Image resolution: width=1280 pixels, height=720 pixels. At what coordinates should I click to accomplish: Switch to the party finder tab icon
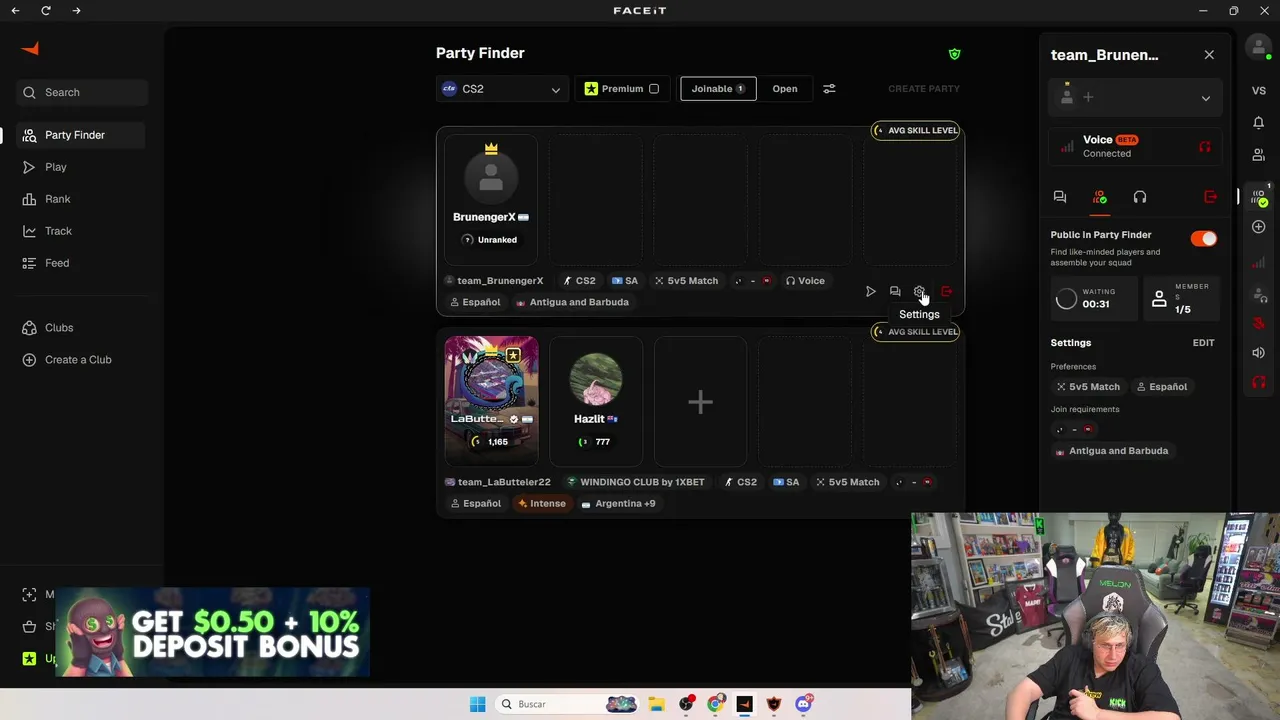tap(1100, 197)
